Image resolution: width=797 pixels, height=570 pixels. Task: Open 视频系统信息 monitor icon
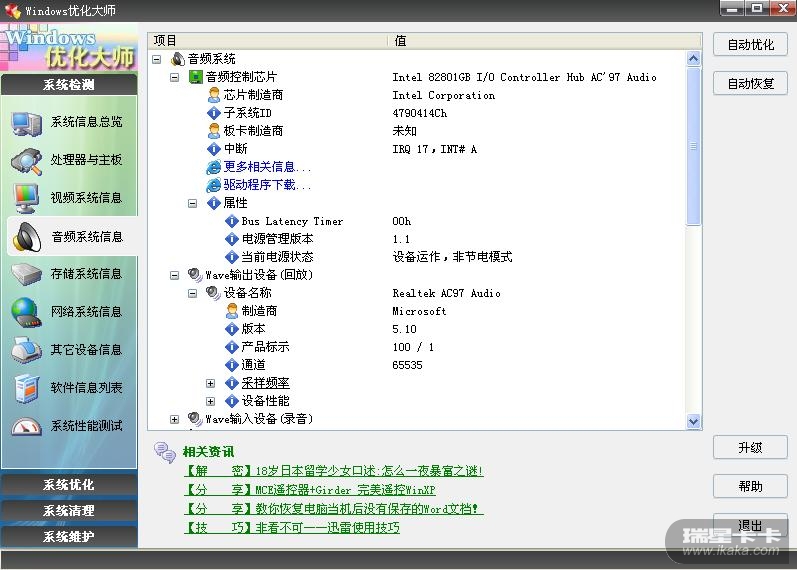point(26,198)
